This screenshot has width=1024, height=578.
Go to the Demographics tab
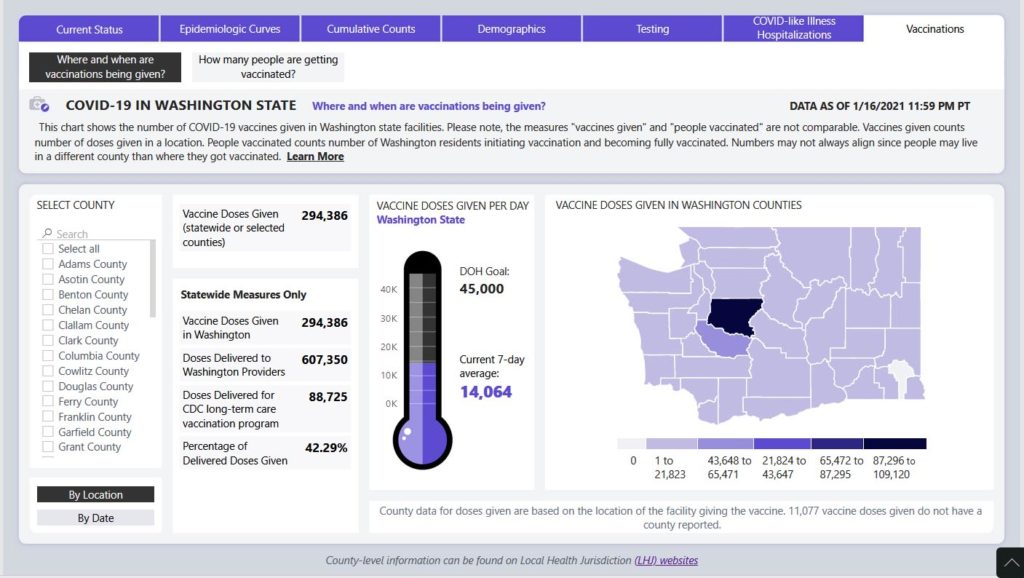511,29
